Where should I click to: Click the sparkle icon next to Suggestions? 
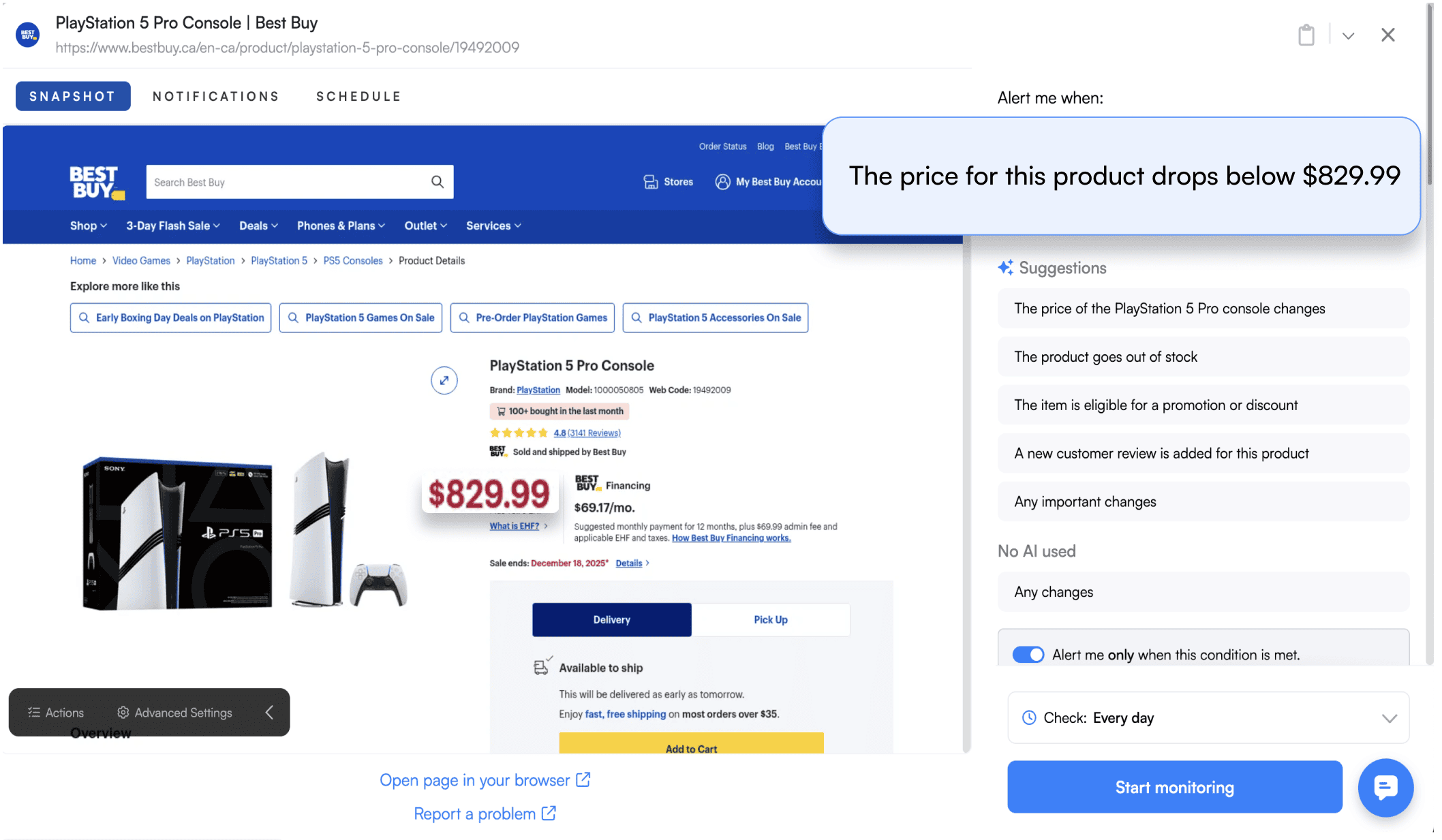coord(1006,267)
